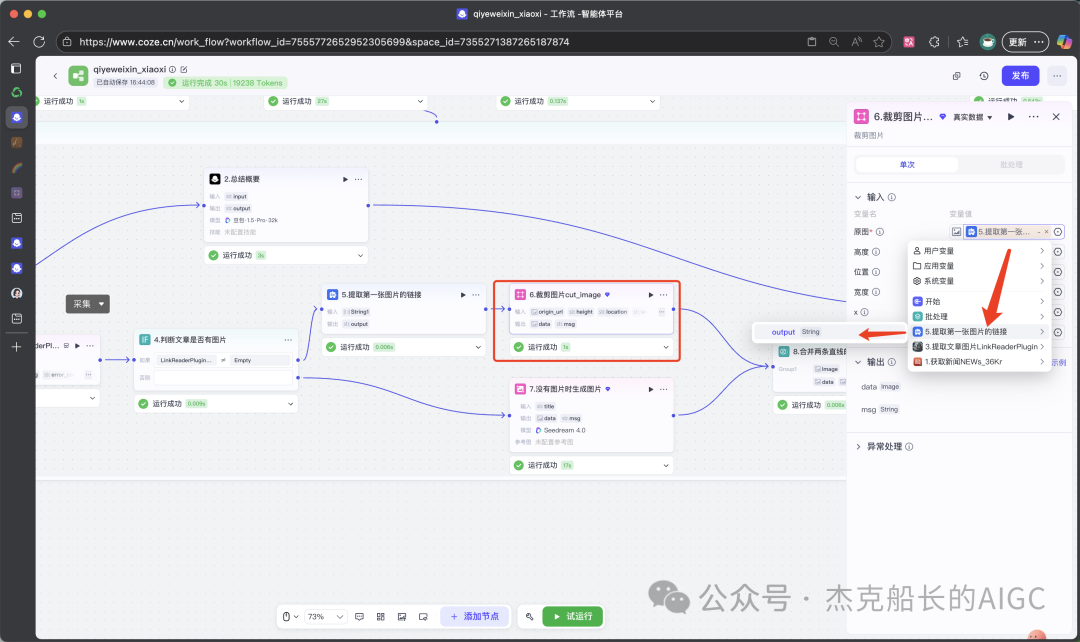
Task: Start a test run with 试运行
Action: coord(572,617)
